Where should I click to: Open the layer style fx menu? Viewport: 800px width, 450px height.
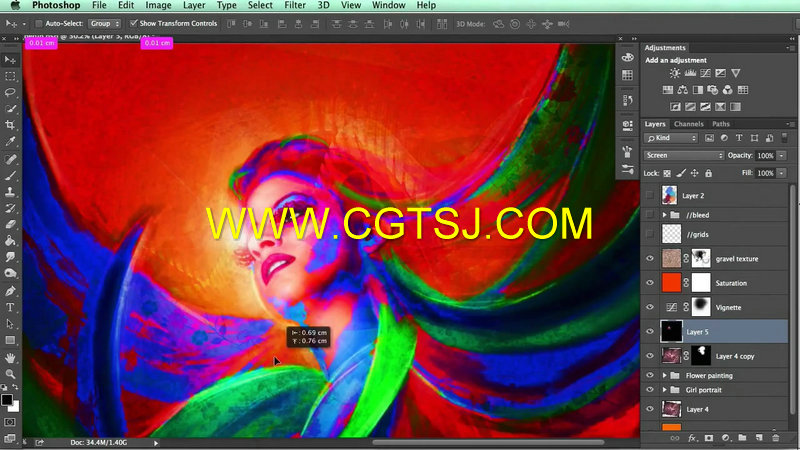(692, 438)
